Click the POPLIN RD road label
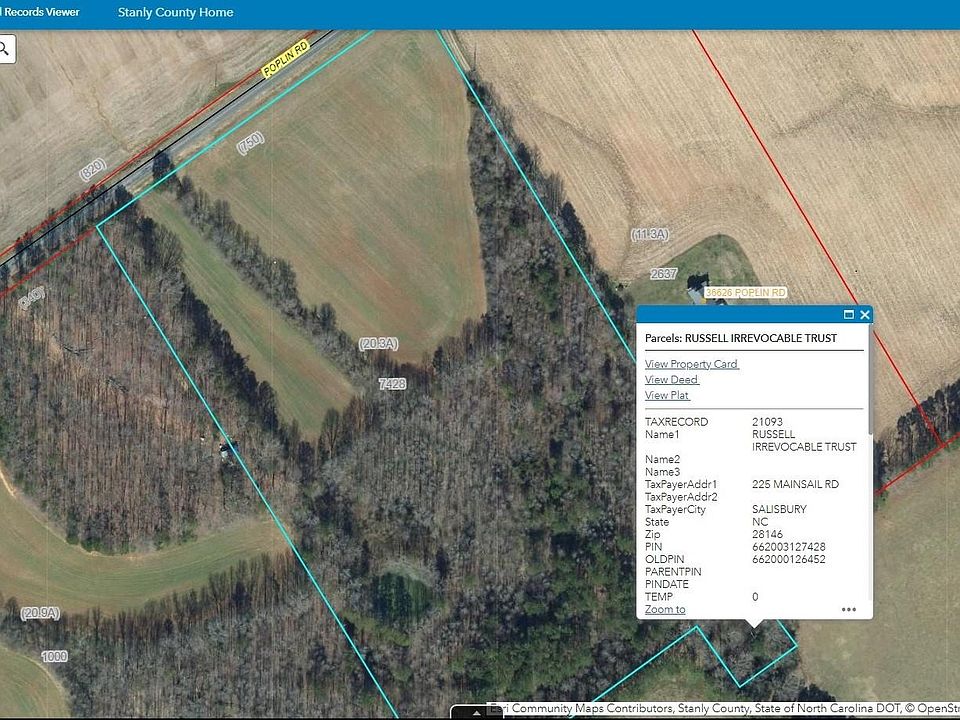This screenshot has width=960, height=720. pos(285,59)
